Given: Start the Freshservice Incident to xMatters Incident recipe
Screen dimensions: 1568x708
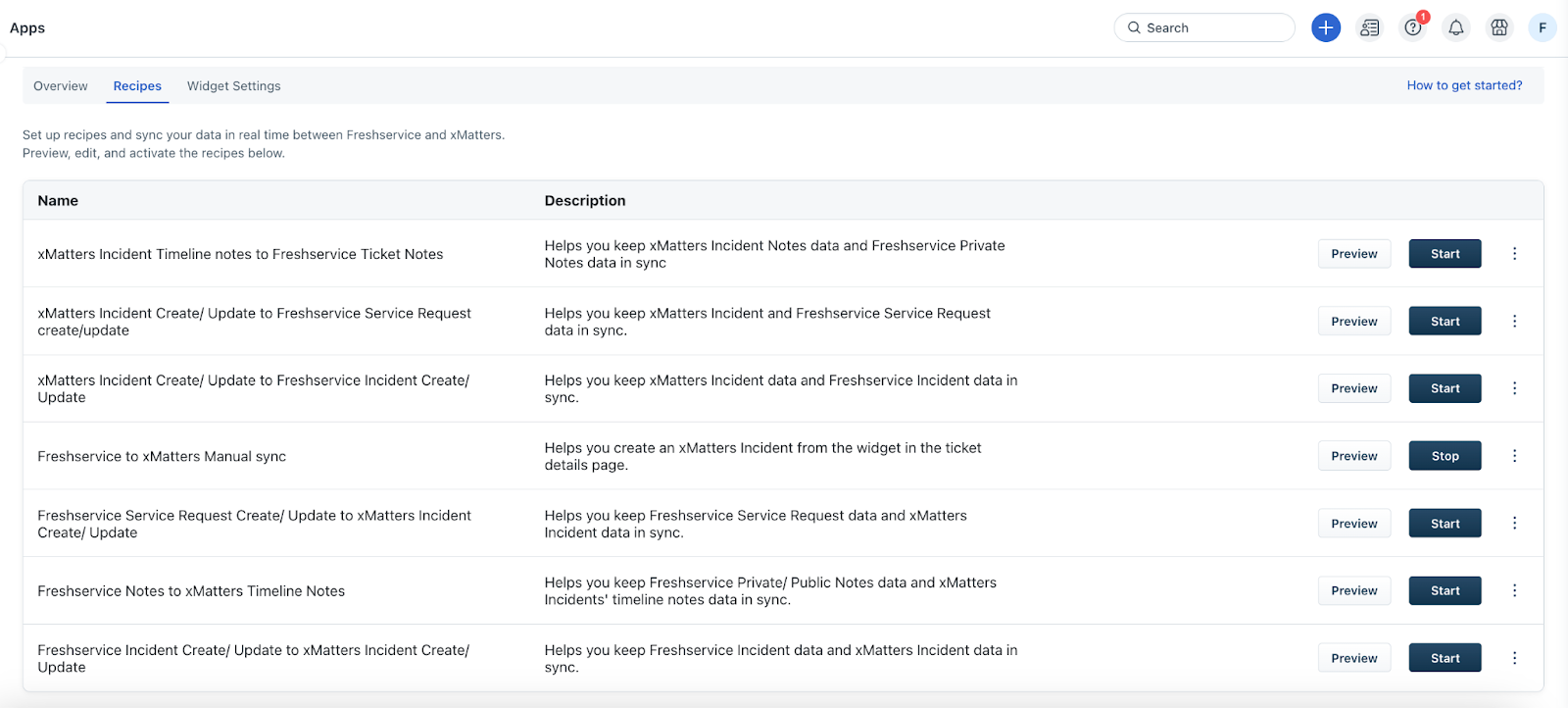Looking at the screenshot, I should coord(1445,658).
